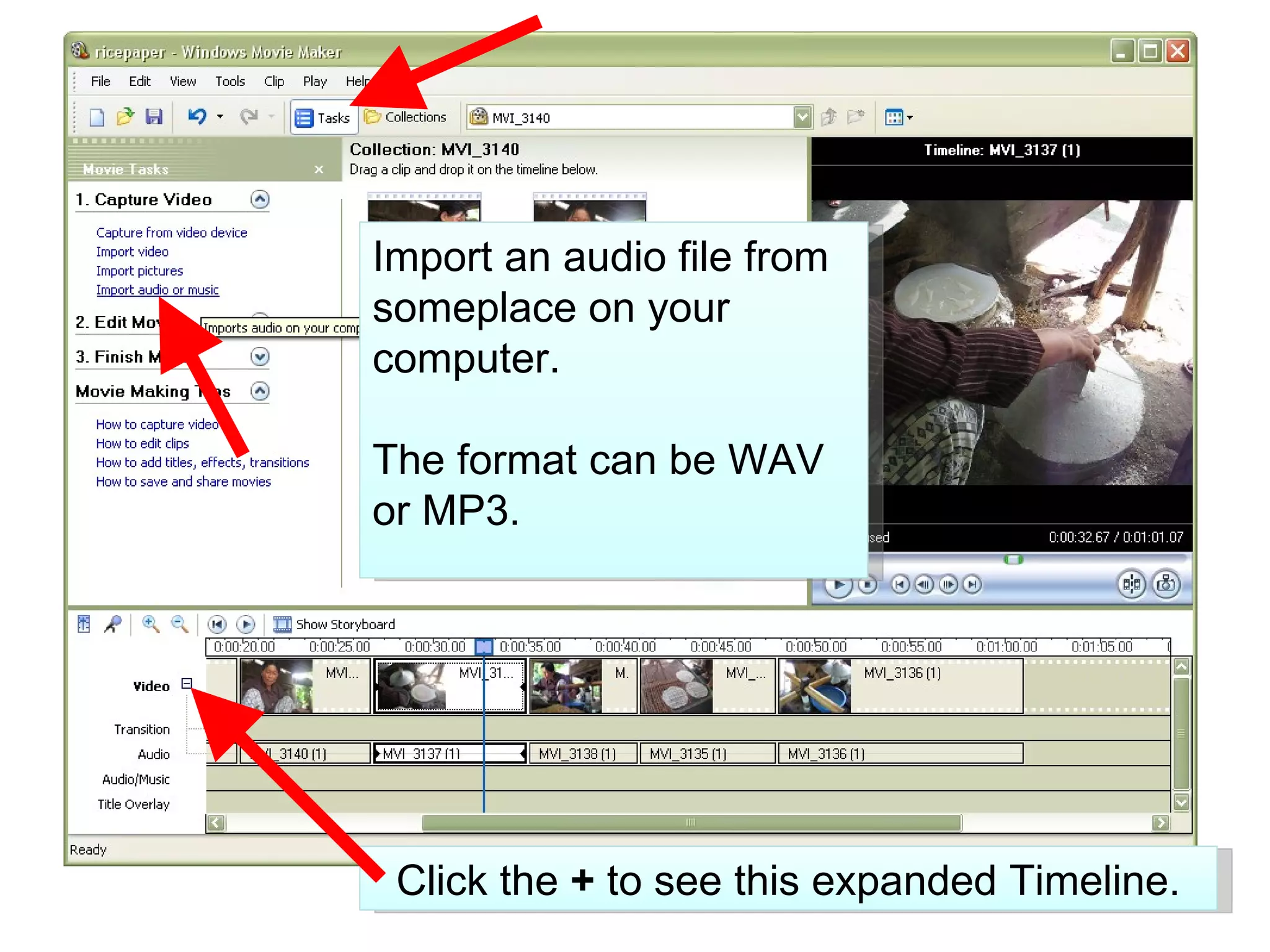Screen dimensions: 1270x952
Task: Zoom out the timeline
Action: pos(180,624)
